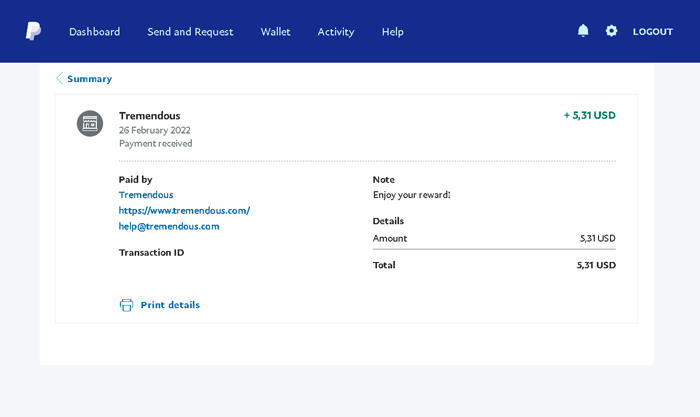Open the Dashboard menu item
The height and width of the screenshot is (417, 700).
(x=95, y=32)
